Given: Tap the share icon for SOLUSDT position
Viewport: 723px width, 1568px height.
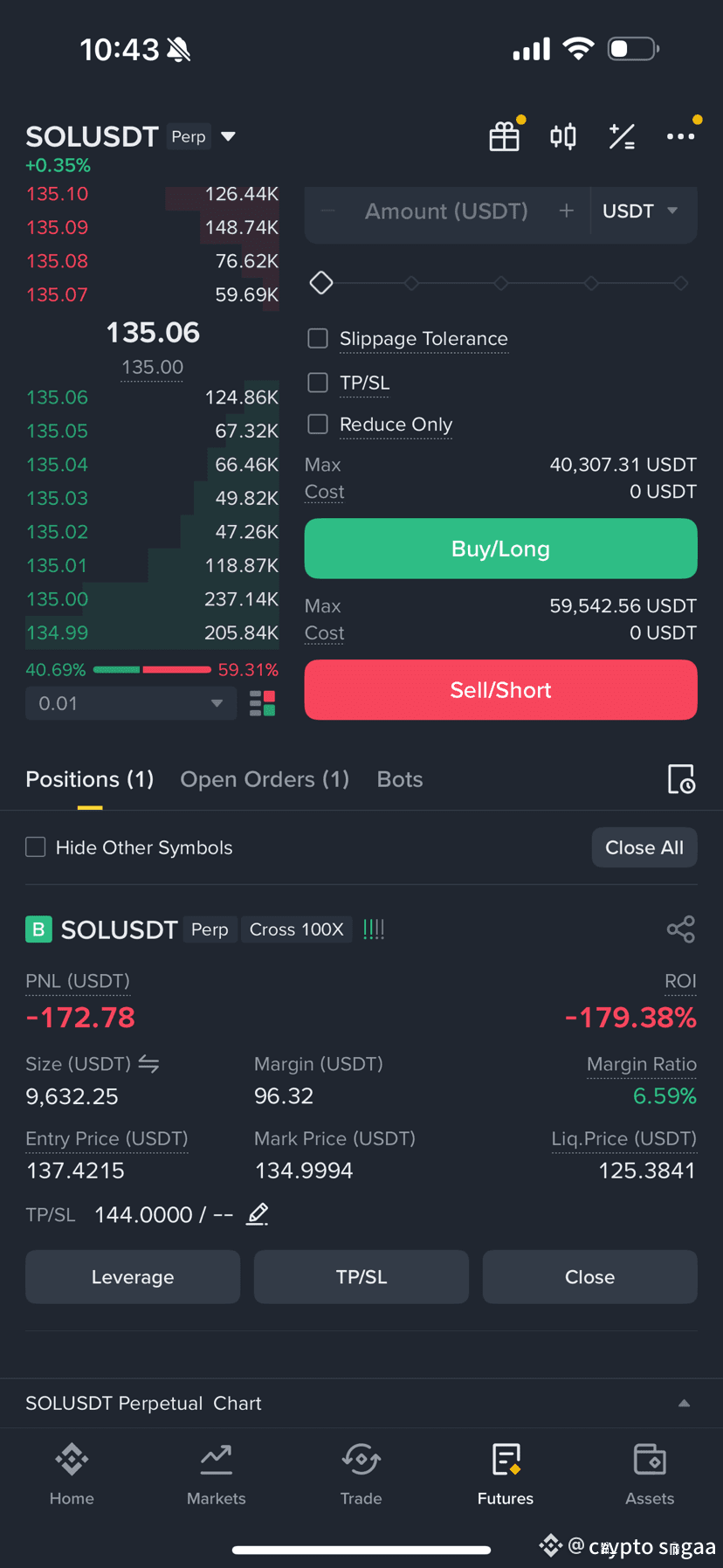Looking at the screenshot, I should point(681,929).
